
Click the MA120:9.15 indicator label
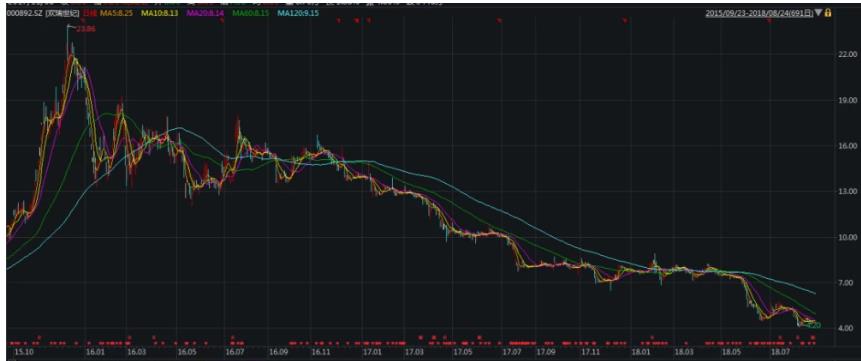pyautogui.click(x=298, y=12)
